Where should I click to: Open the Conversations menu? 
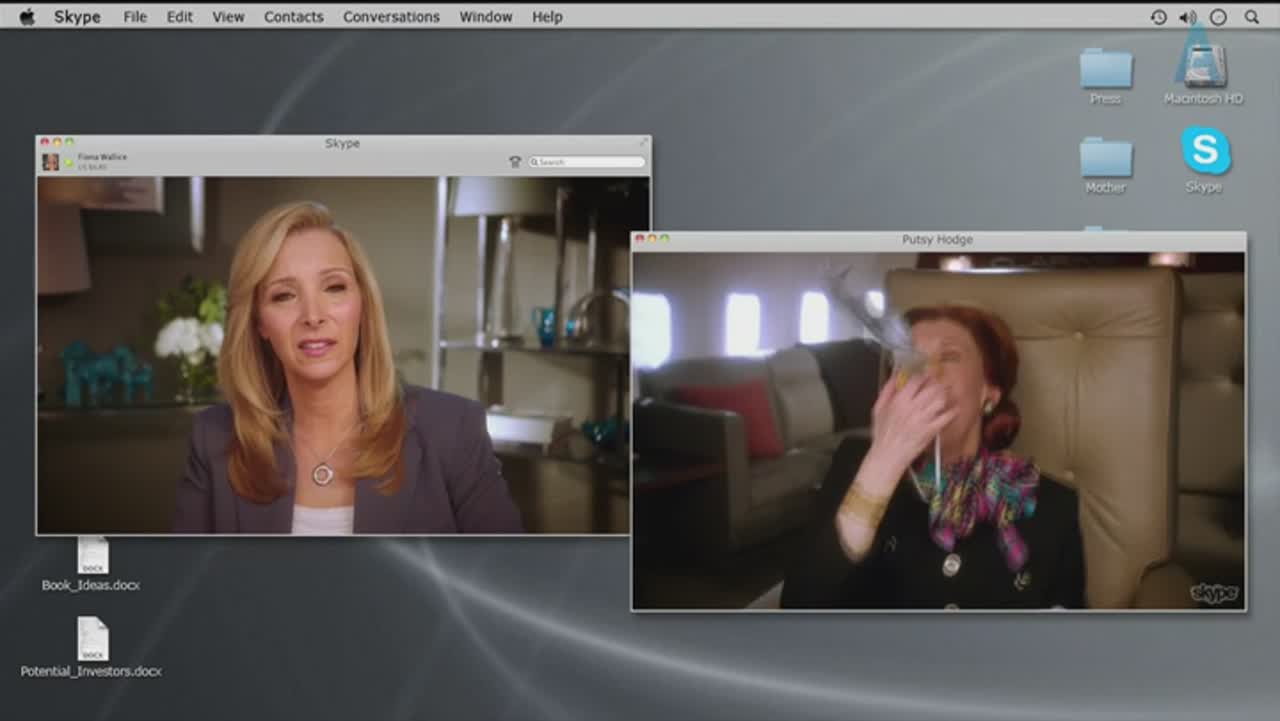coord(391,17)
